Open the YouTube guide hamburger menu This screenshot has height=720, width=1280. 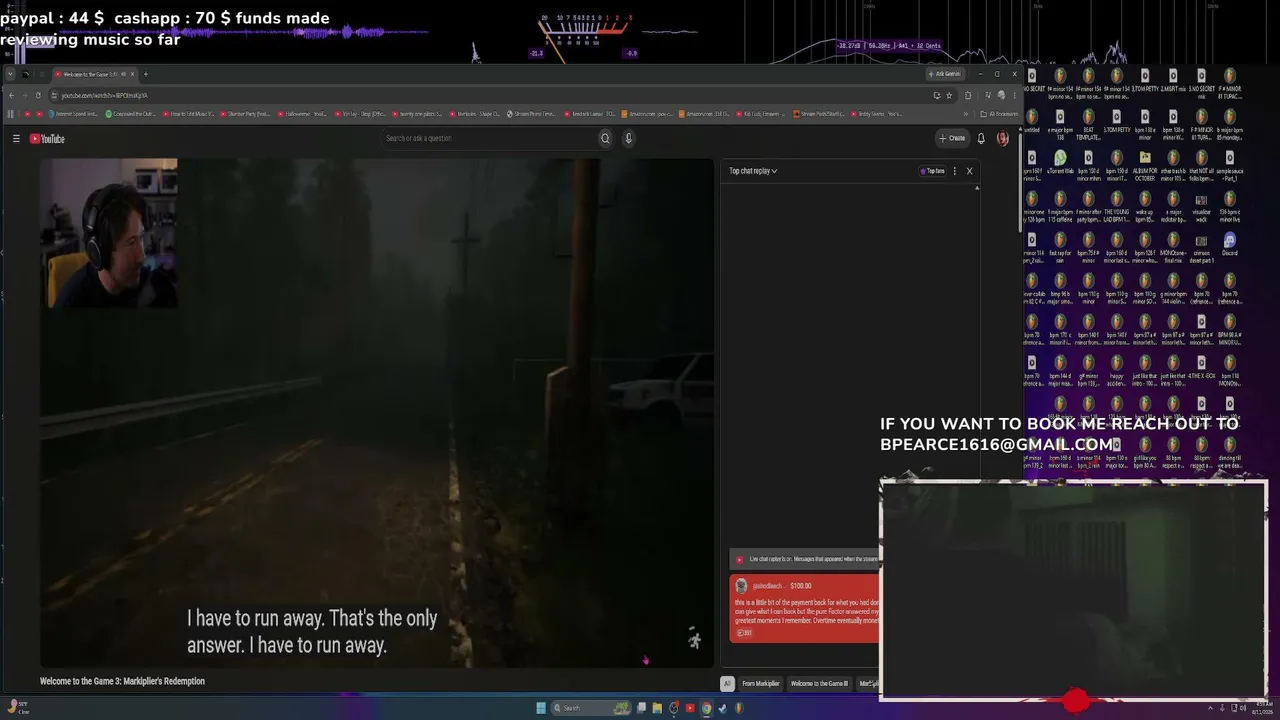pos(16,139)
